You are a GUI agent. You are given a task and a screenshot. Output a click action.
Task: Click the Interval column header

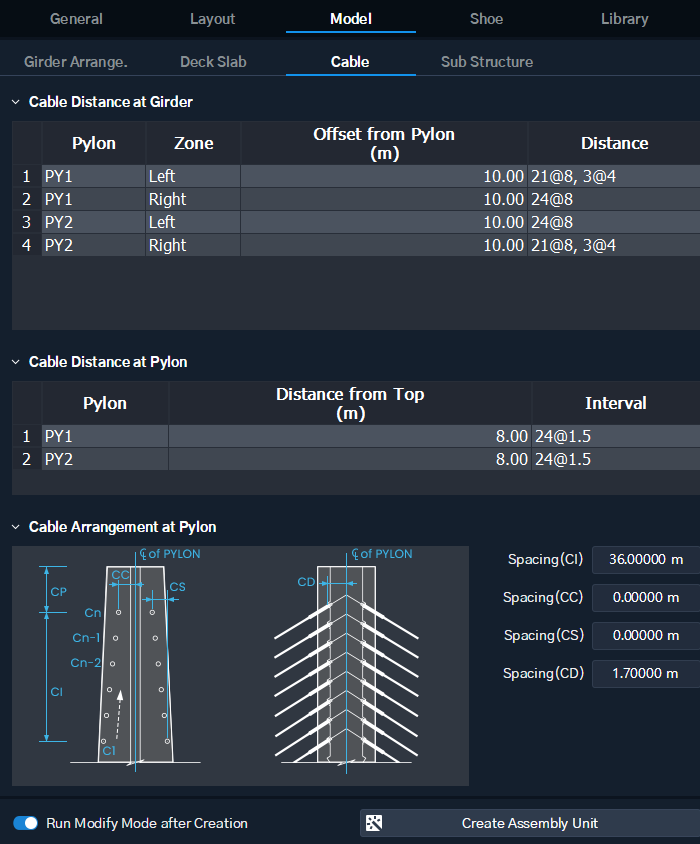616,403
